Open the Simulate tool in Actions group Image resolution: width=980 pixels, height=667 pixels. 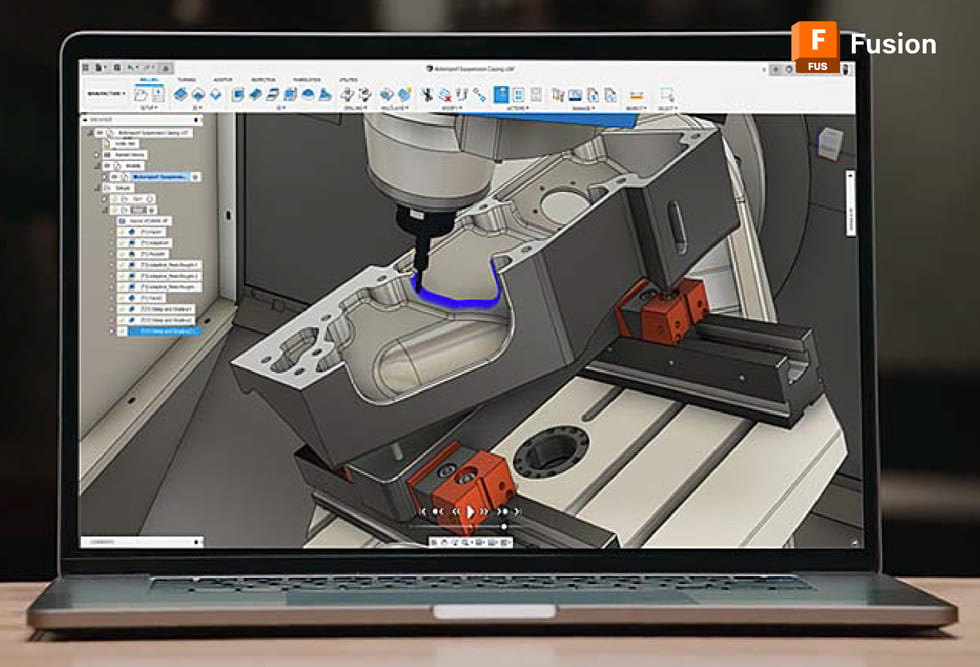point(501,92)
